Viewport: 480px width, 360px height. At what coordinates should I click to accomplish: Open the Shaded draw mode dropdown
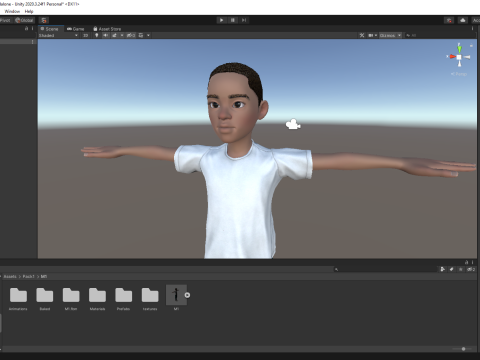click(58, 35)
